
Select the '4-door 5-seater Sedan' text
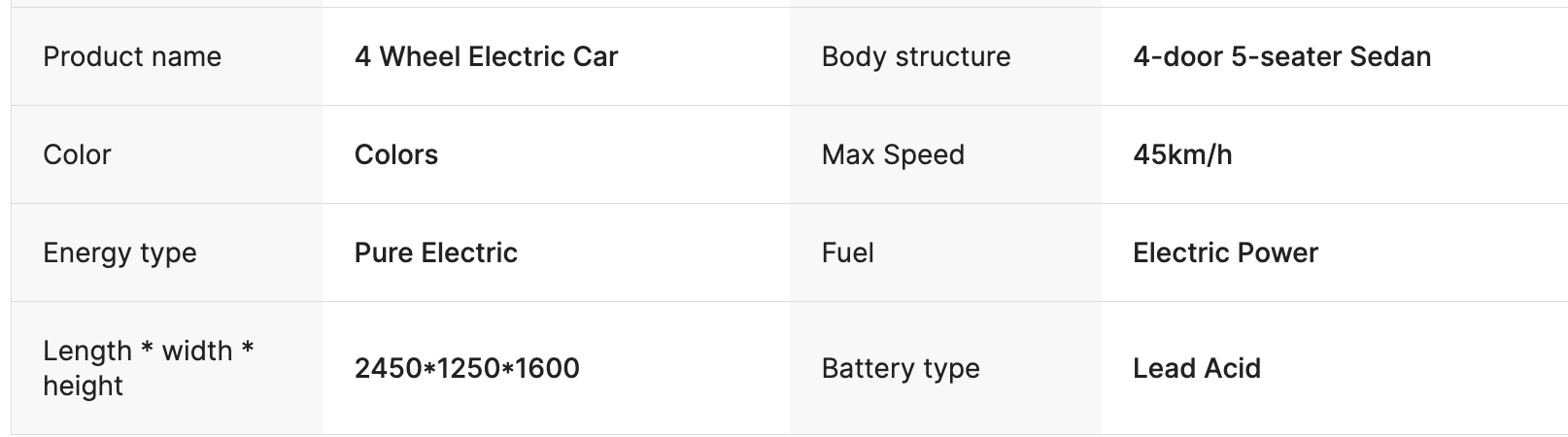pos(1281,57)
